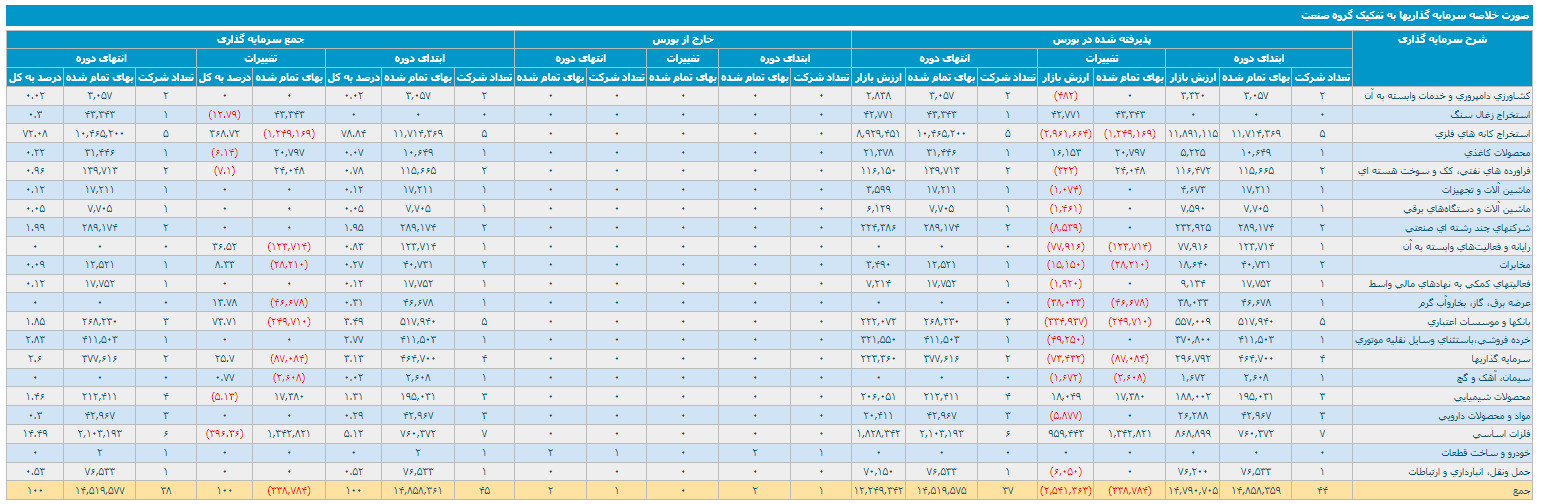1549x504 pixels.
Task: Select the total cost ۱۴,۸۵۸,۲۵۹
Action: click(1260, 491)
